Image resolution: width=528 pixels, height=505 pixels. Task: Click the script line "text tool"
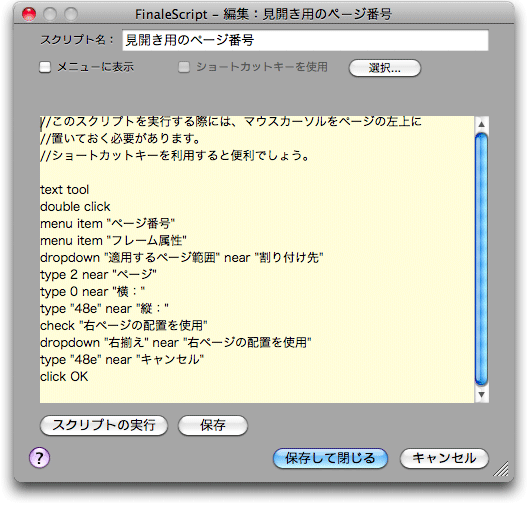pyautogui.click(x=64, y=190)
